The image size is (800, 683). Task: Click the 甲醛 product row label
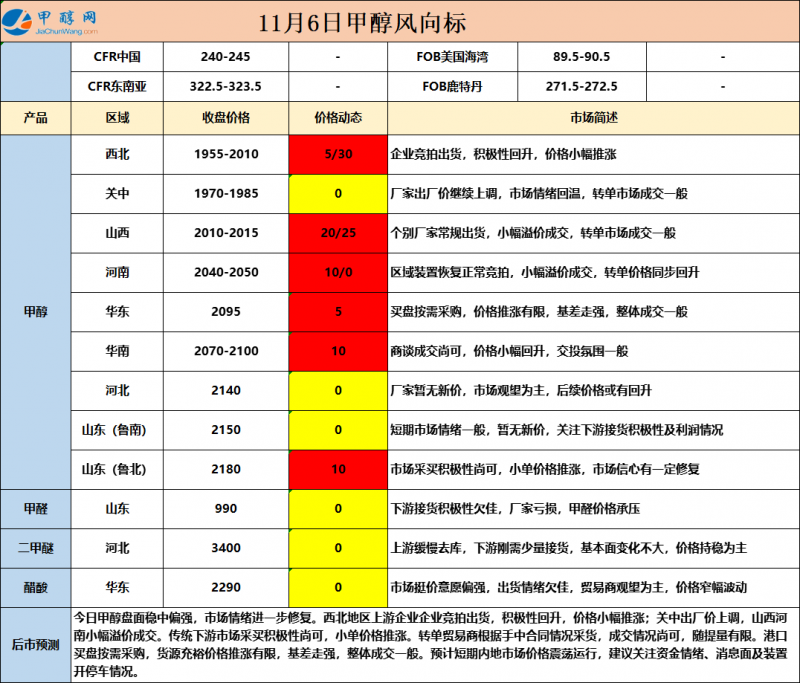[x=36, y=508]
